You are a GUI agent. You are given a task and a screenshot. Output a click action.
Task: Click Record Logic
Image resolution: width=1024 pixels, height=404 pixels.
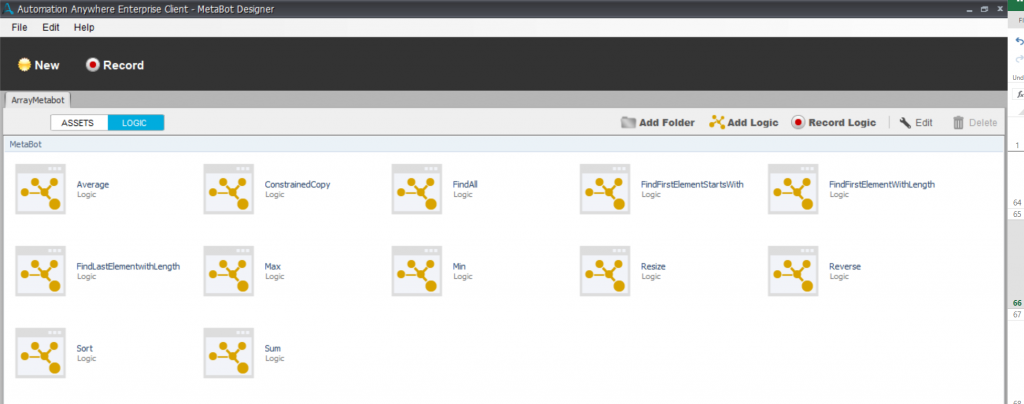(x=834, y=123)
